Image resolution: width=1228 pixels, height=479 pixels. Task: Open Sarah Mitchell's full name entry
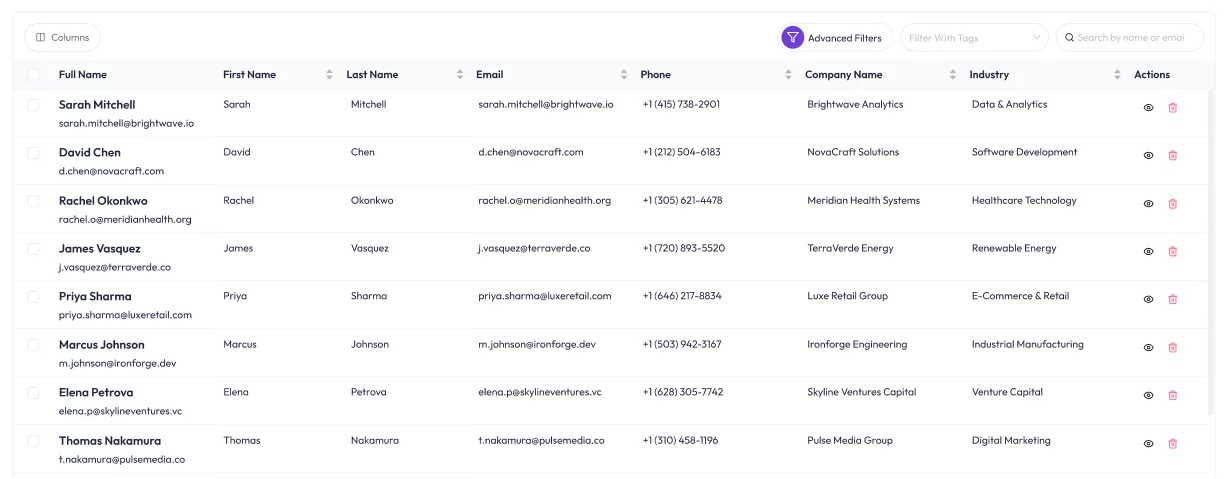pos(97,105)
